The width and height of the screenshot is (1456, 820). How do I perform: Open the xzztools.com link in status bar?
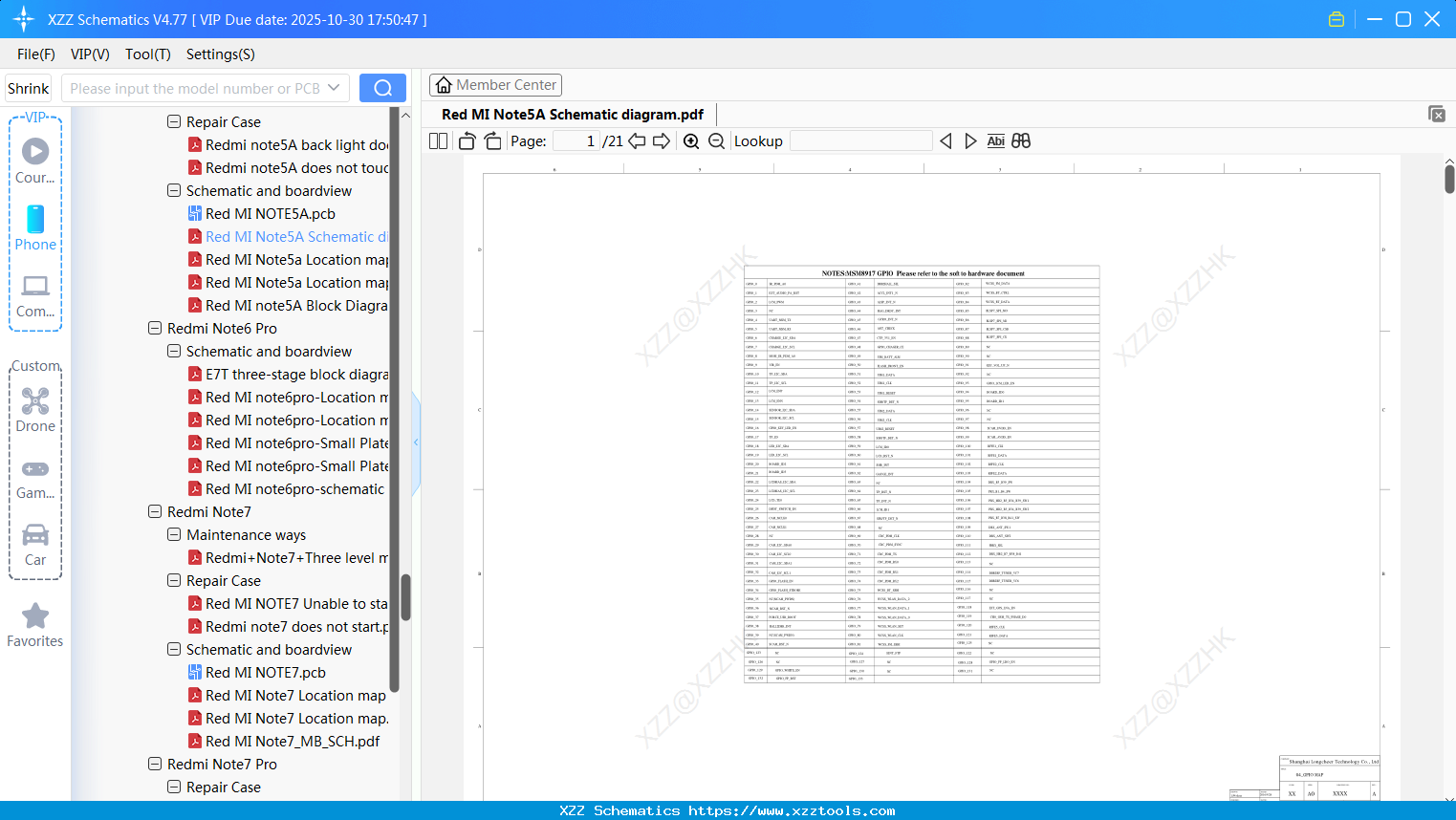click(792, 810)
